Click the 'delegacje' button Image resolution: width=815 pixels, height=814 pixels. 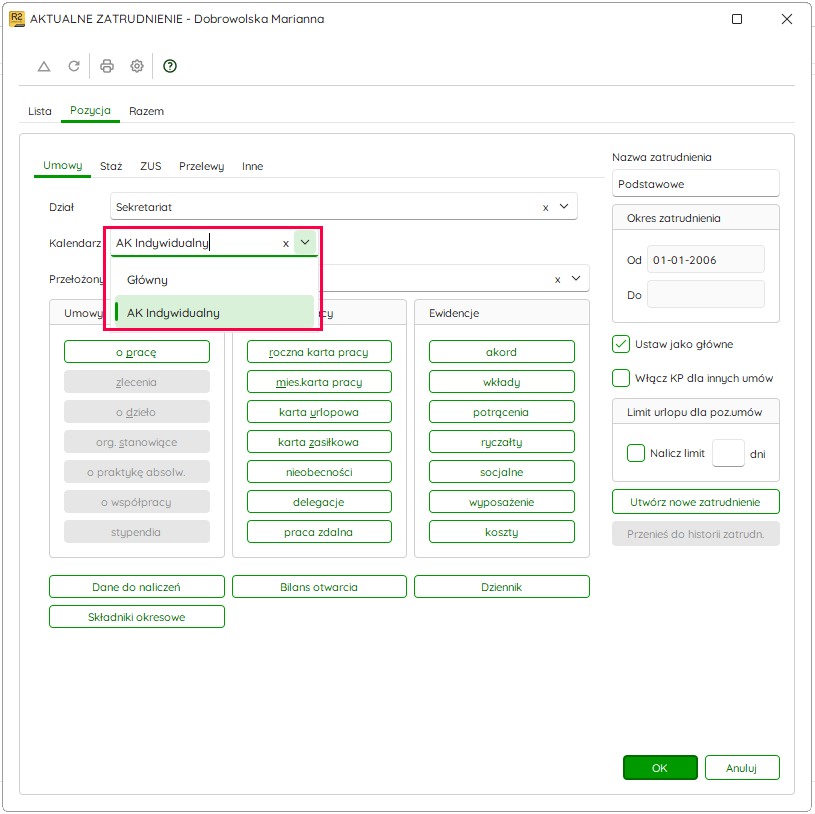[319, 502]
